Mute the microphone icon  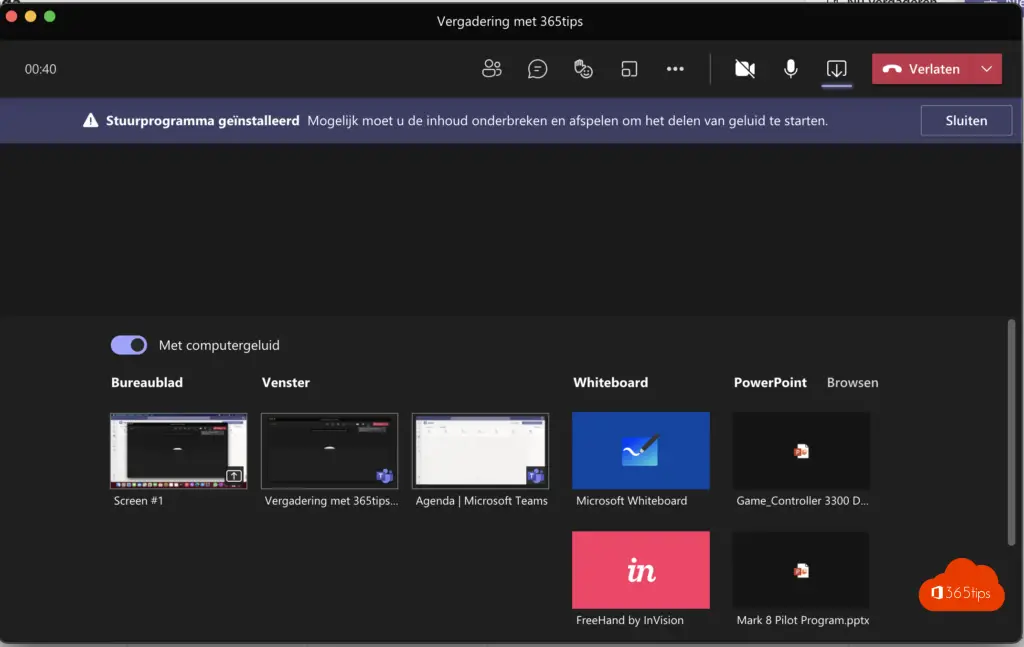[x=791, y=69]
